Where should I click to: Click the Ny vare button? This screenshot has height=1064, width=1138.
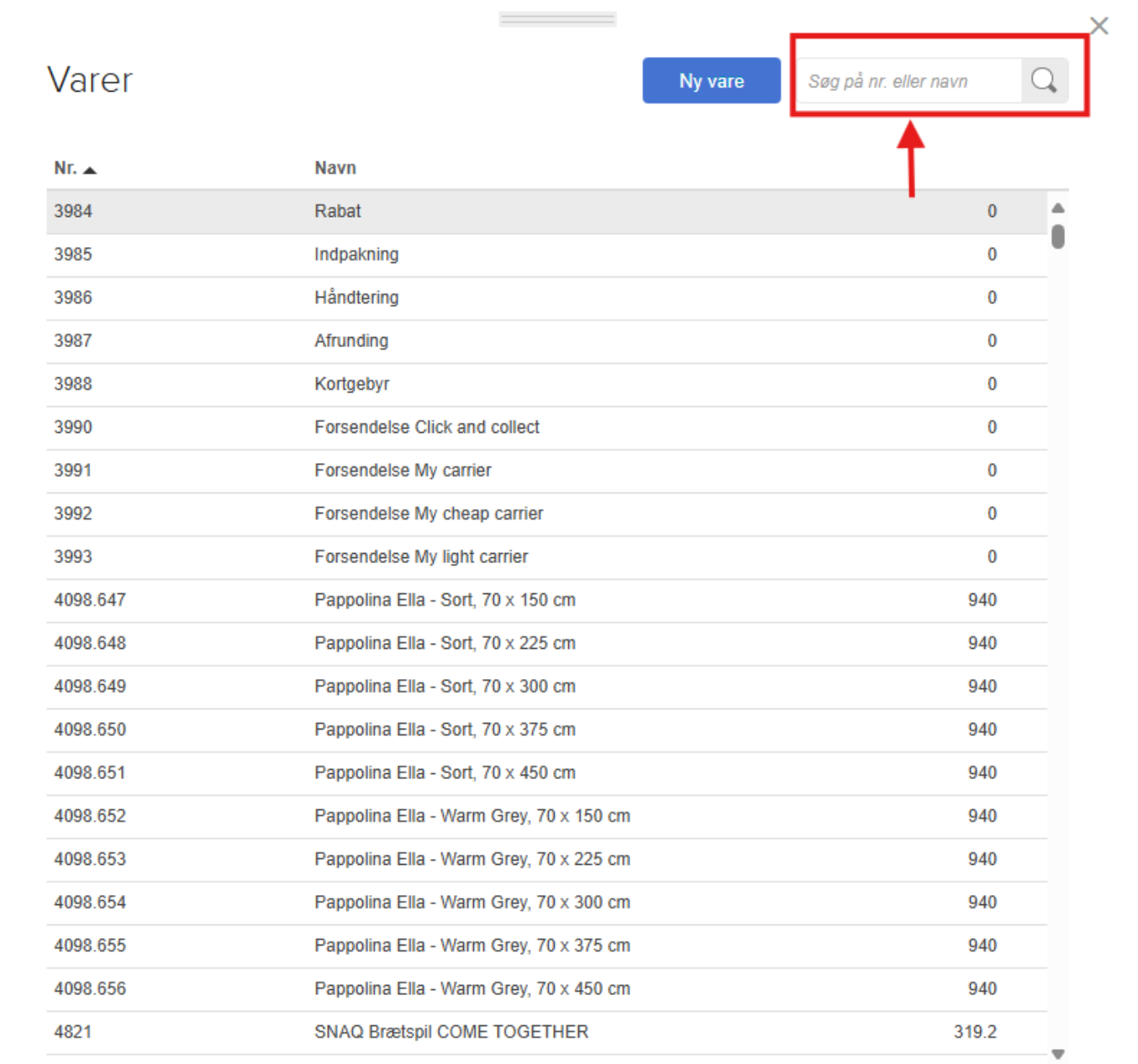(711, 81)
